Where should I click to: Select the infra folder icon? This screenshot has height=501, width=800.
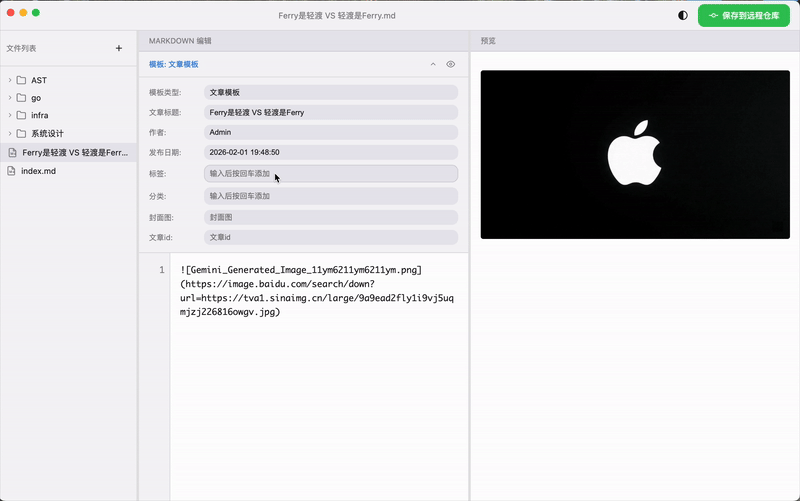tap(21, 115)
